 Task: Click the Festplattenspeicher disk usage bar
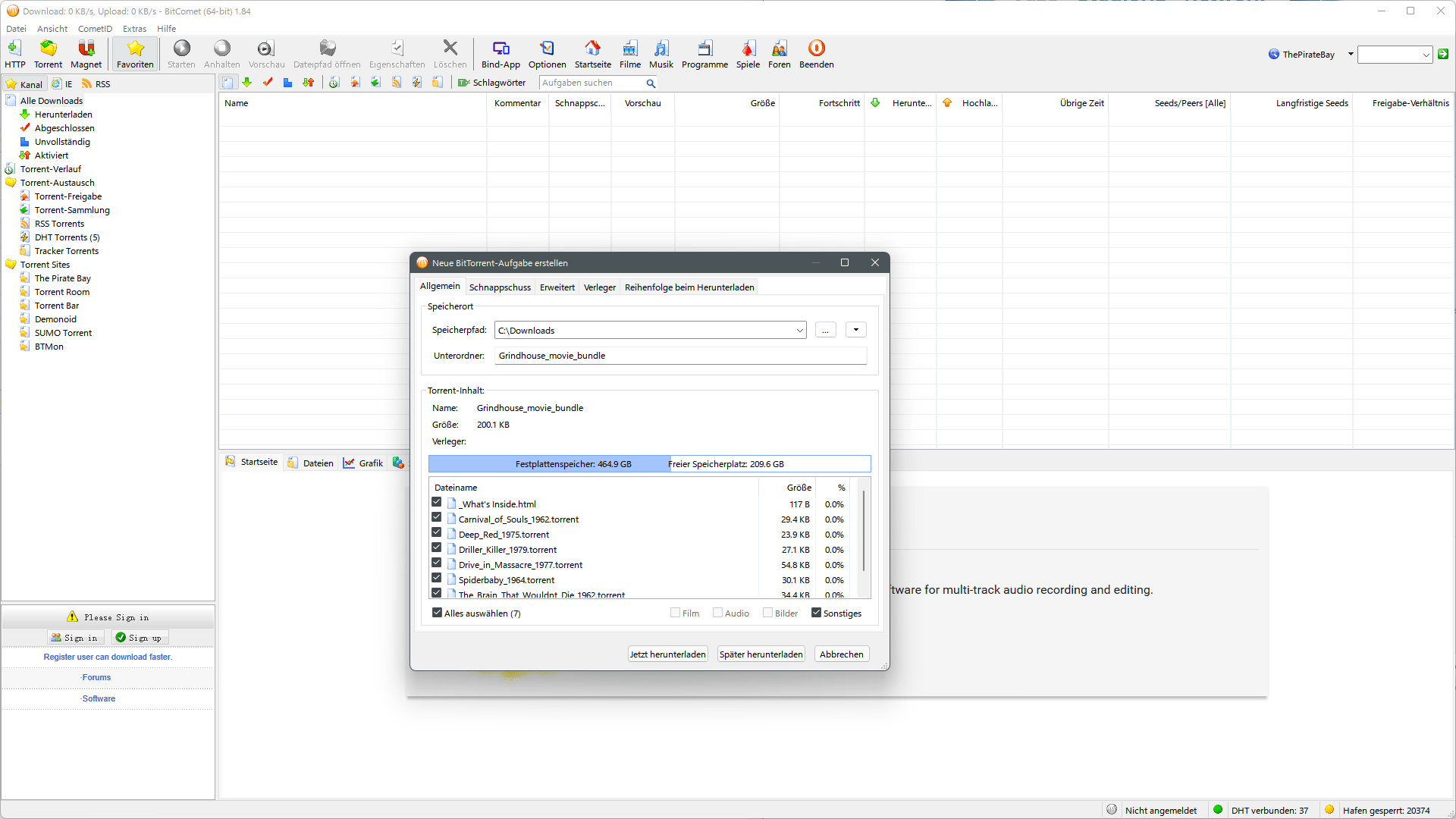coord(649,464)
